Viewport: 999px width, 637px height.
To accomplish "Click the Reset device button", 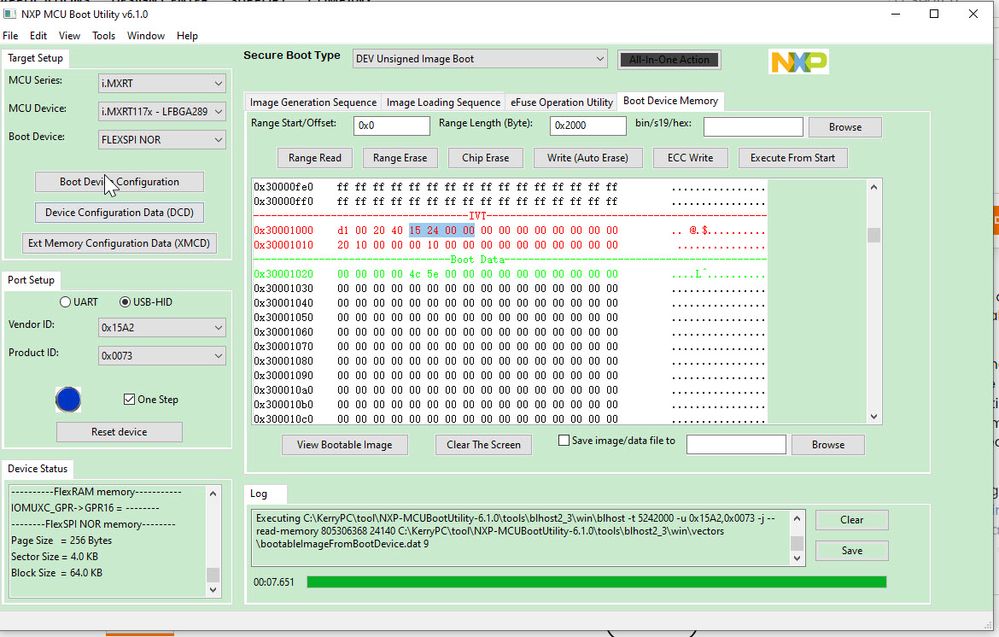I will 119,432.
